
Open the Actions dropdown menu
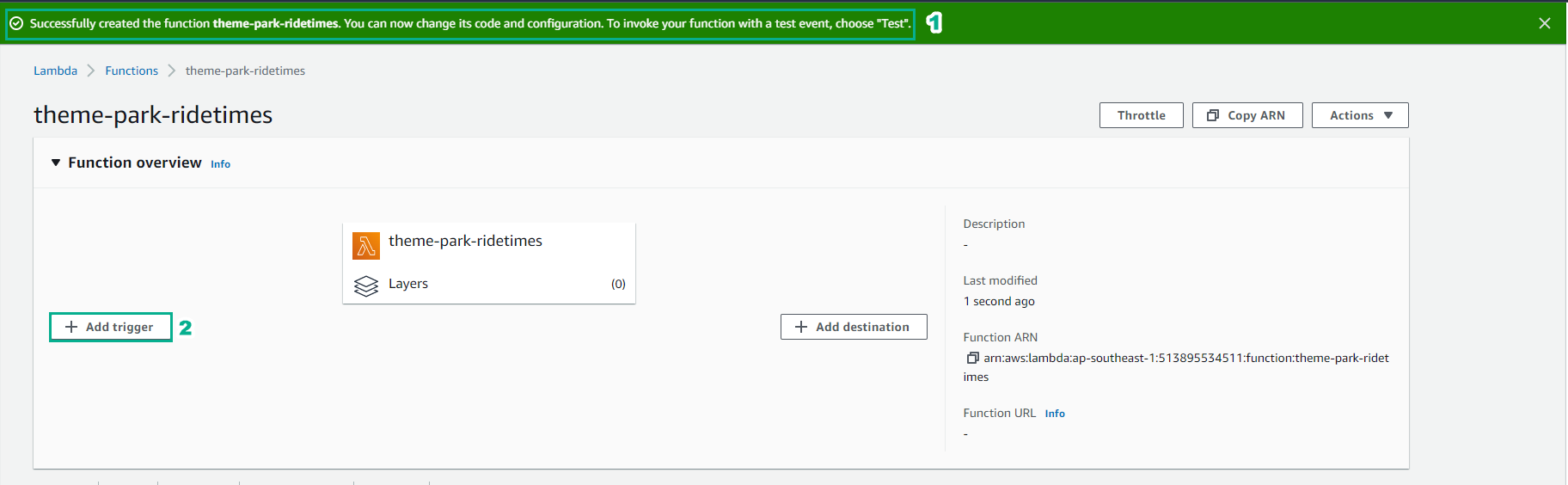click(1360, 115)
